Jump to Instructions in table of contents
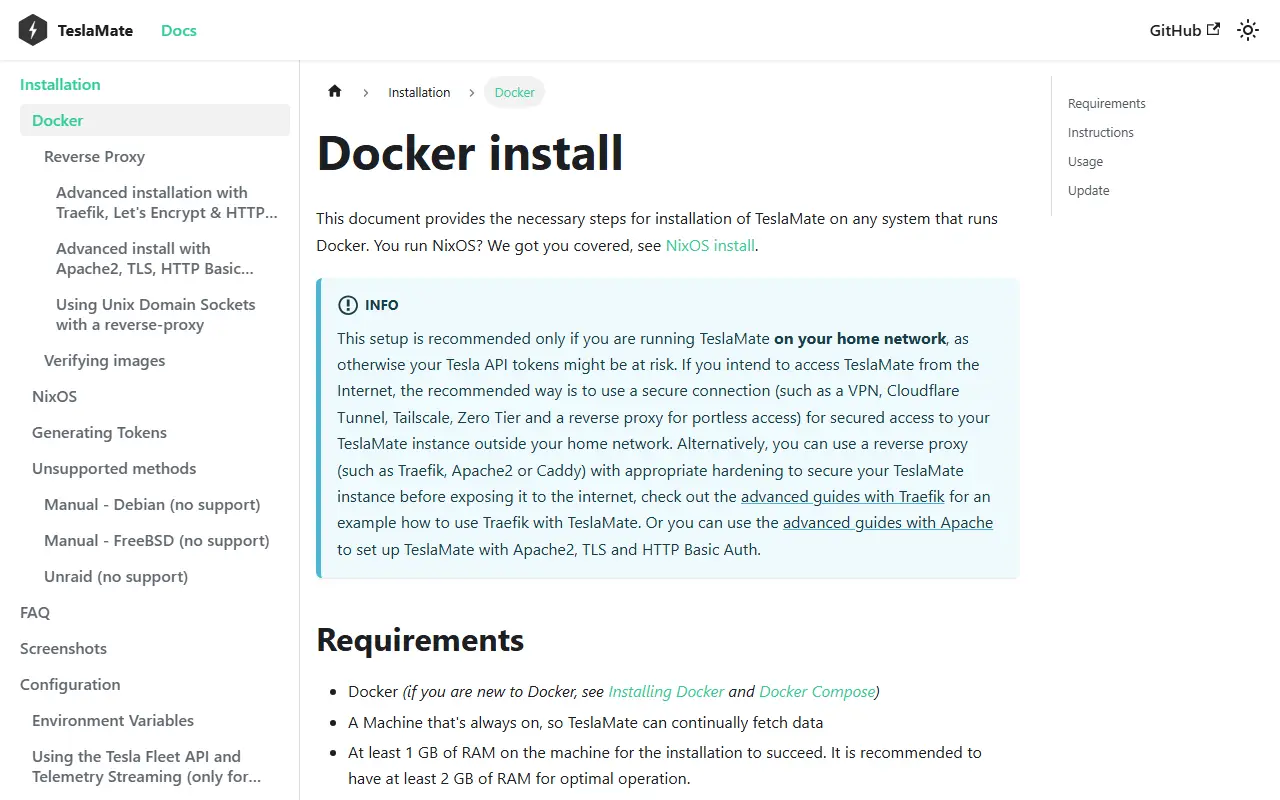 pos(1101,132)
